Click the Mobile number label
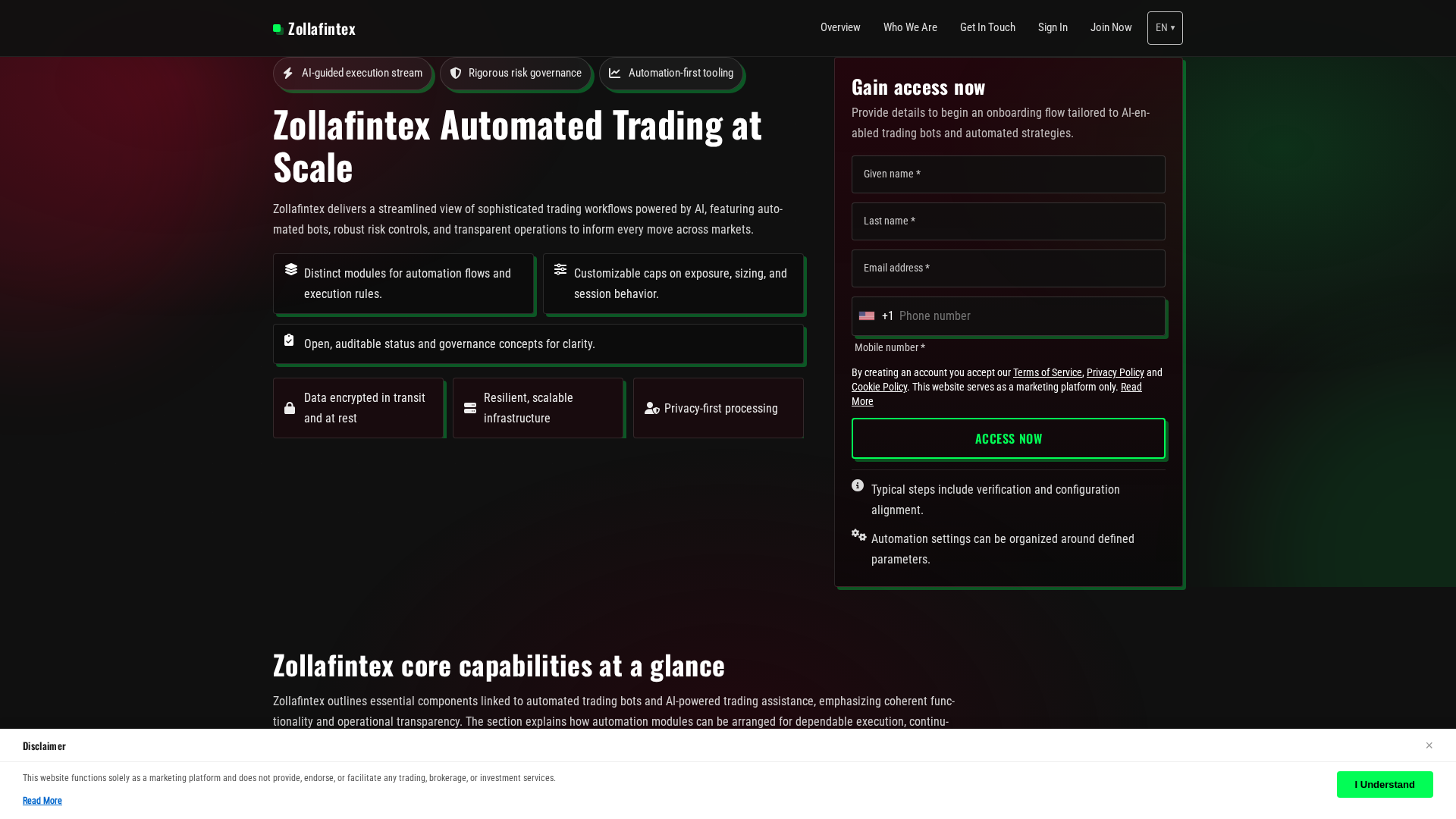This screenshot has height=819, width=1456. (x=890, y=347)
